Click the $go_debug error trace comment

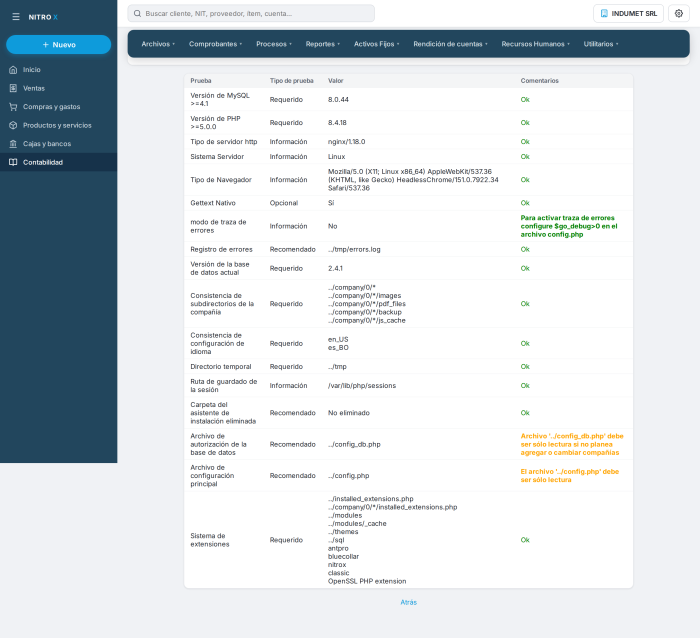(569, 226)
